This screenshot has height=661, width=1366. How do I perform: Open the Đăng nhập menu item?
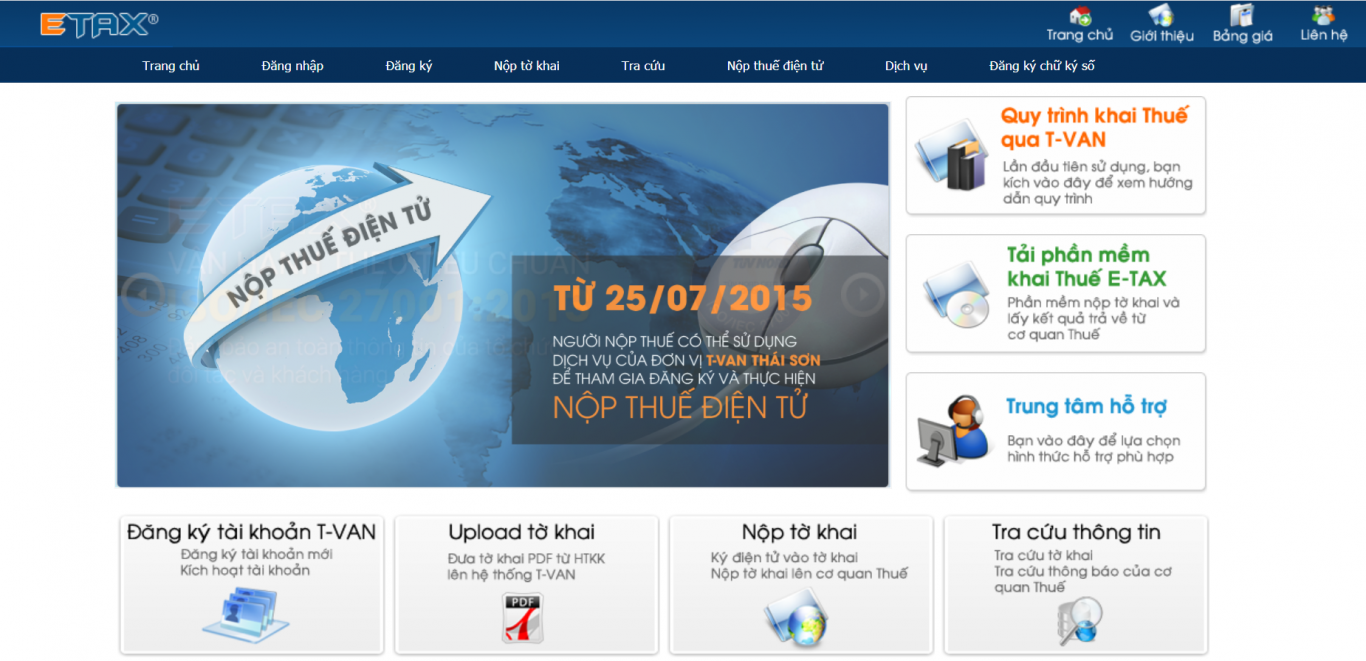293,66
